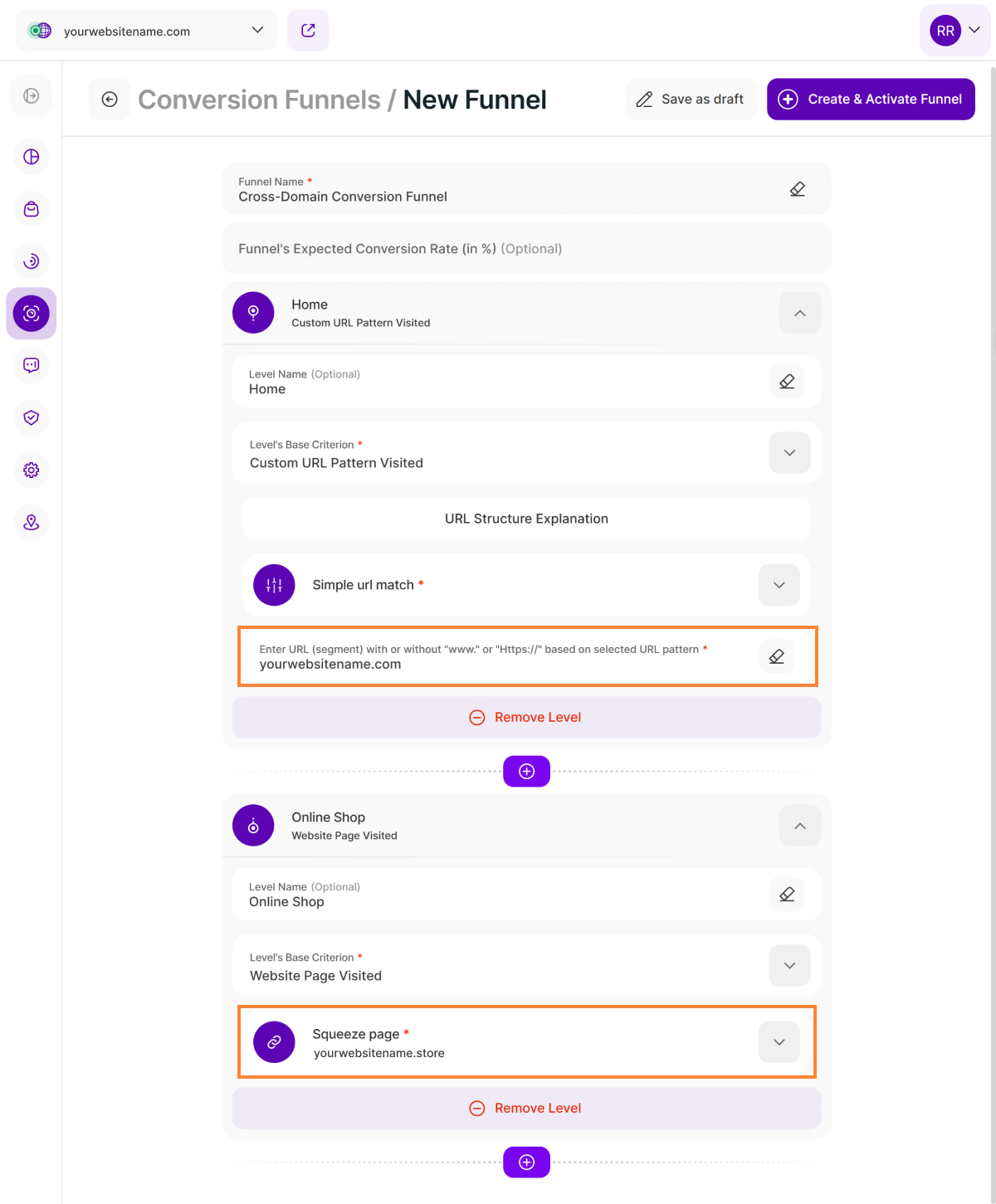Screen dimensions: 996x1204
Task: Click Create & Activate Funnel
Action: (x=870, y=99)
